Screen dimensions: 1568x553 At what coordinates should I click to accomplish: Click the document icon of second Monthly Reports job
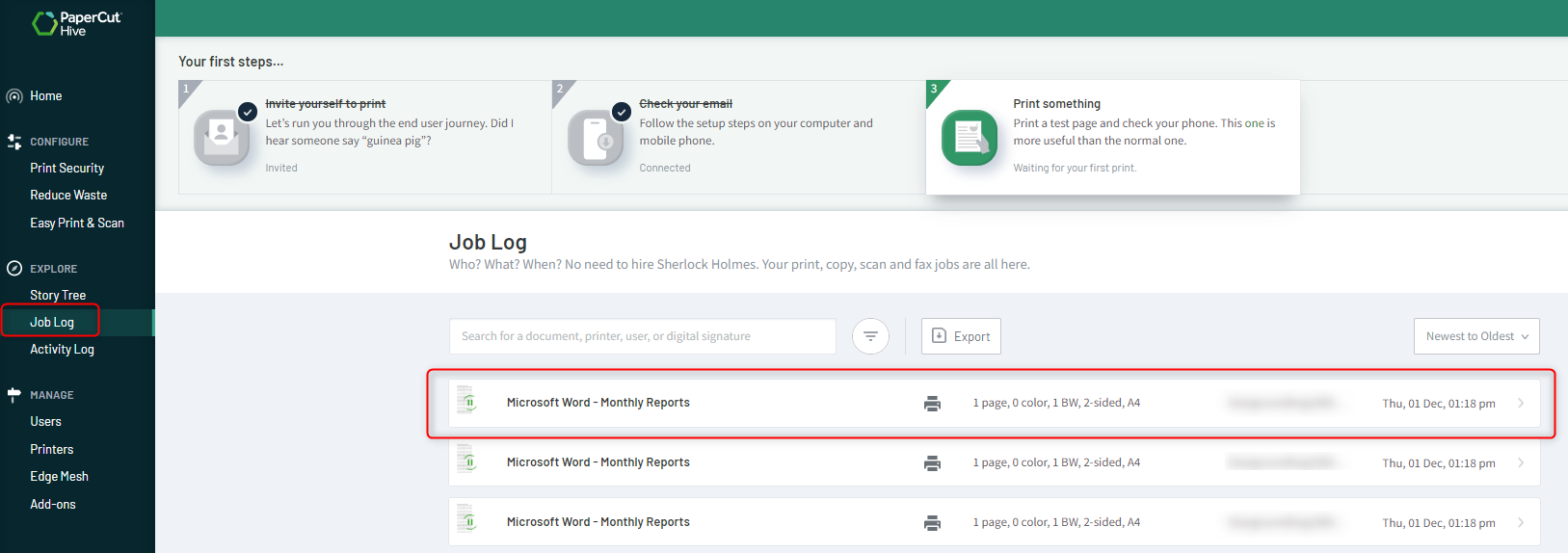pos(467,460)
